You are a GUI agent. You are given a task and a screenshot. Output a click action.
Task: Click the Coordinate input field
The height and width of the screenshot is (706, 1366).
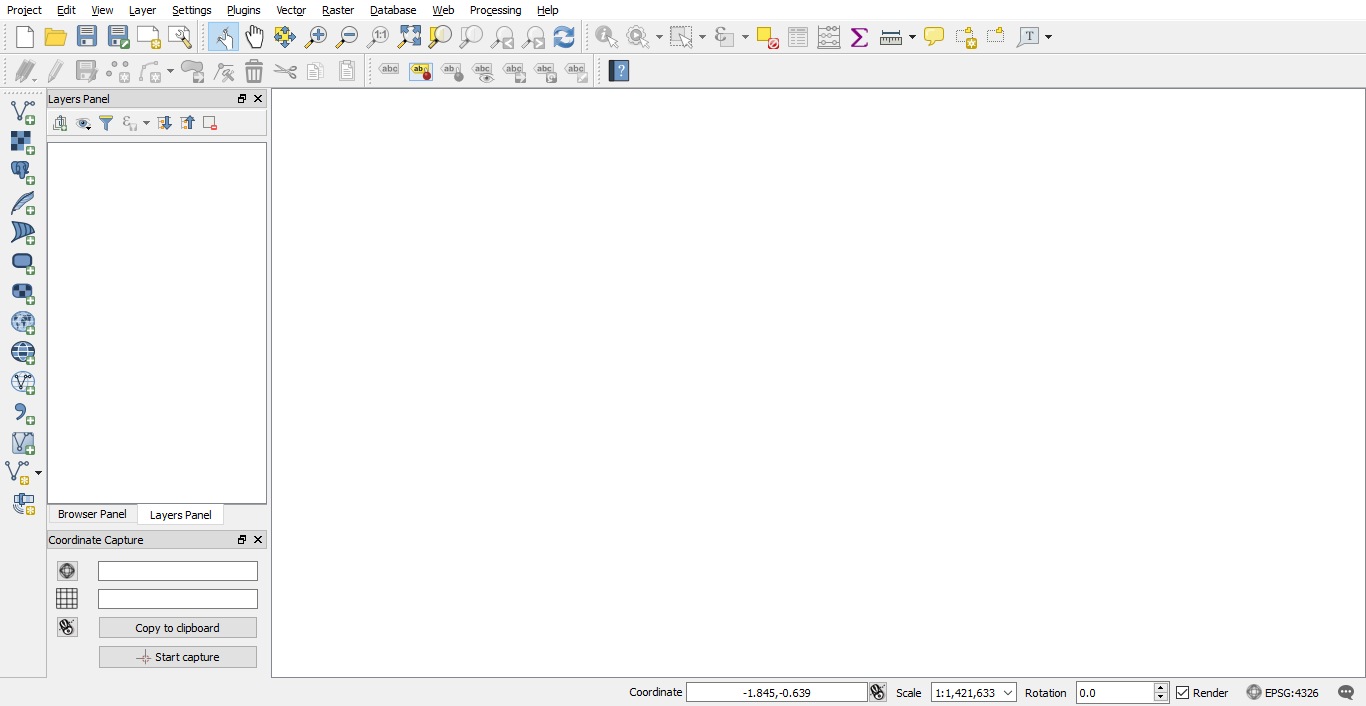(777, 693)
